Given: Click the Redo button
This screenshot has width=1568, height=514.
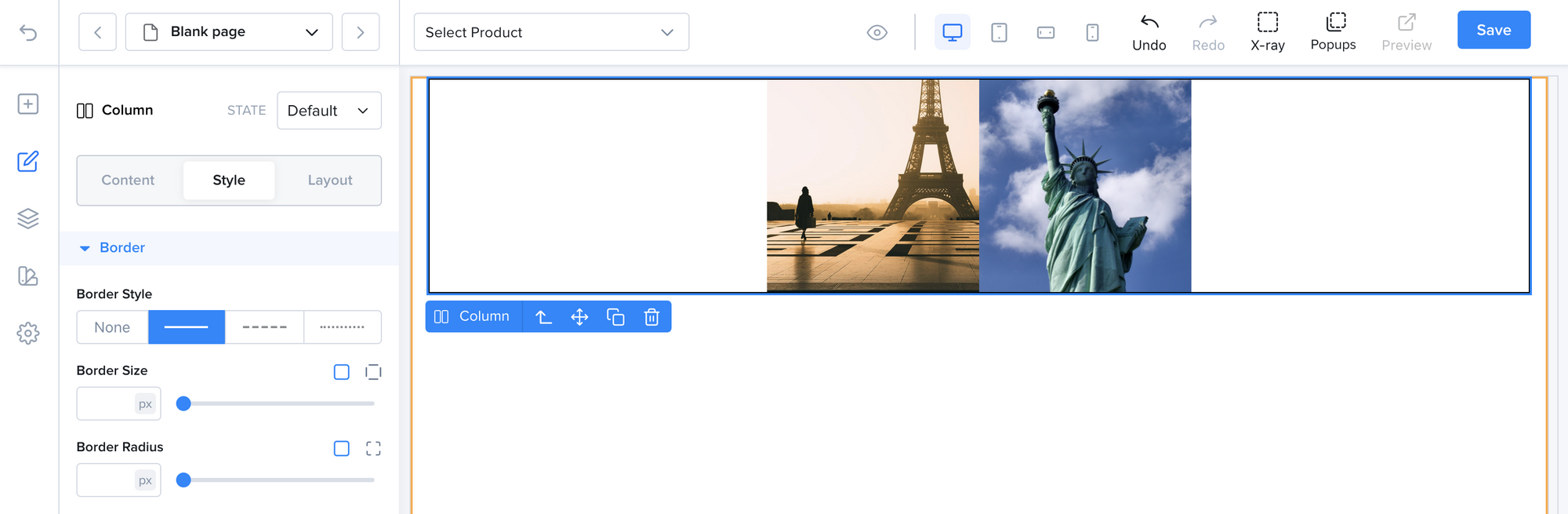Looking at the screenshot, I should click(x=1208, y=32).
